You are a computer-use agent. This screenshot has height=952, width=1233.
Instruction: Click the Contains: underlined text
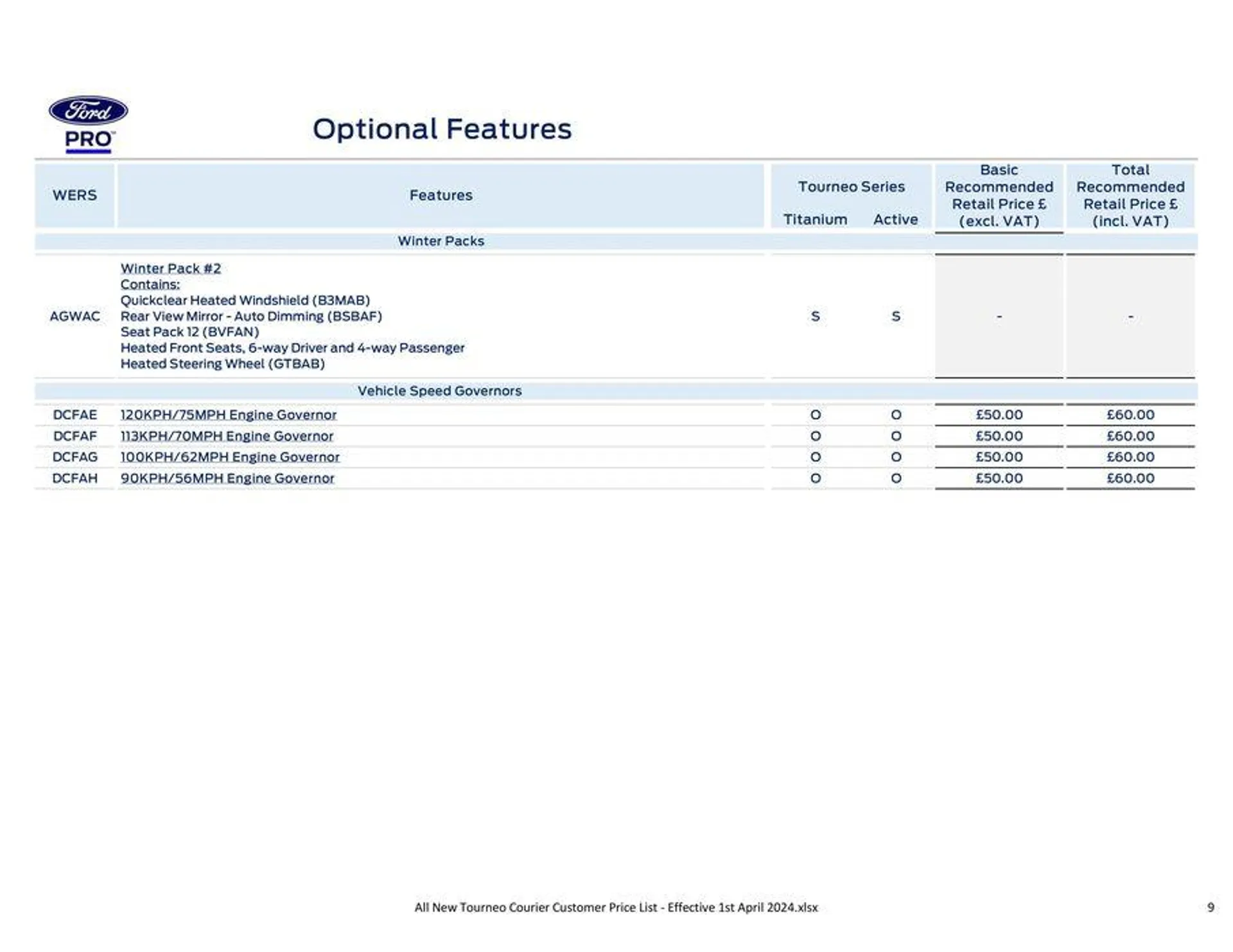pos(150,284)
